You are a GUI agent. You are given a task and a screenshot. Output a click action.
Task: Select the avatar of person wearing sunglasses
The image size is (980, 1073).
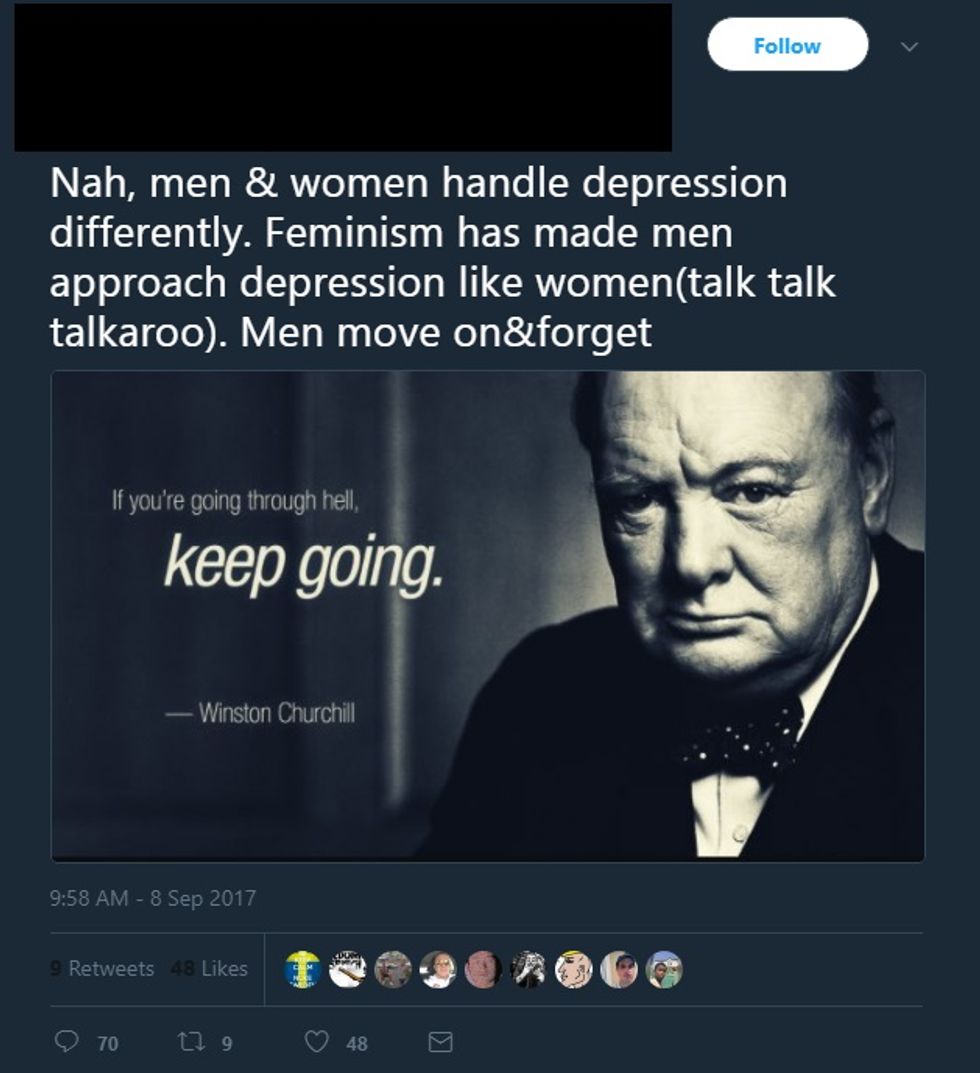[x=439, y=969]
